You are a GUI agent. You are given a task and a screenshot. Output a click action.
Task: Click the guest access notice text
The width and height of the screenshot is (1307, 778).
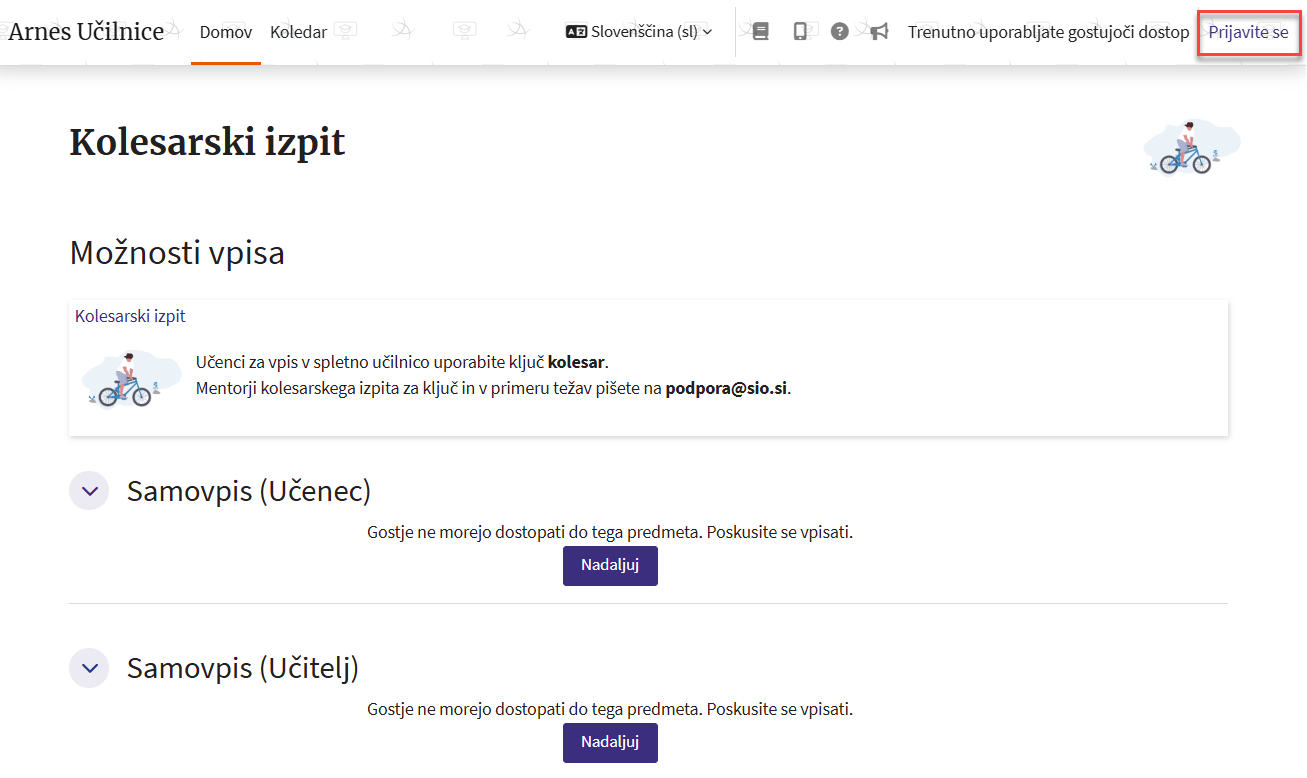tap(1048, 32)
